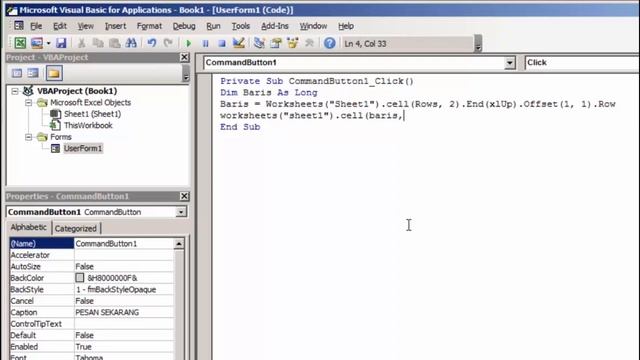
Task: Click the Properties list scroll up arrow
Action: (179, 244)
